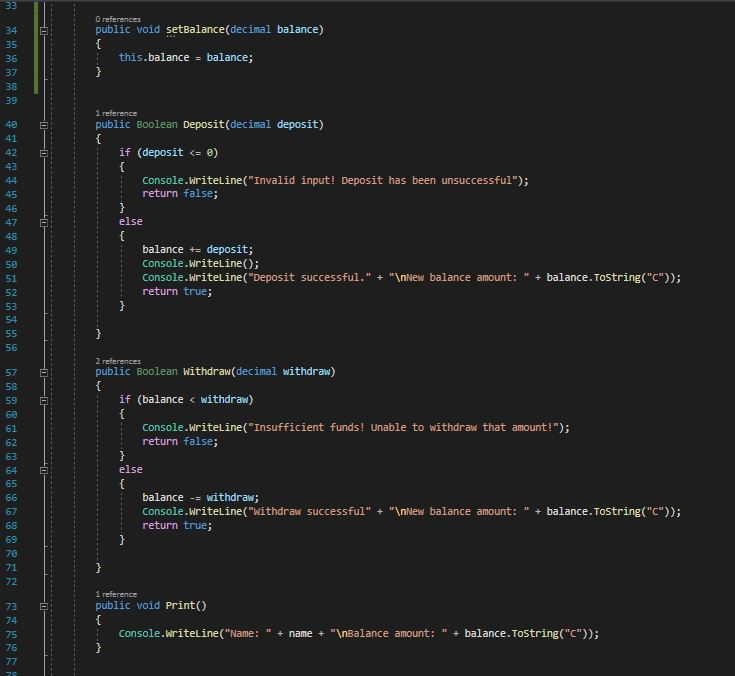The width and height of the screenshot is (735, 676).
Task: Open '1 reference' CodeLens above Print
Action: tap(116, 594)
